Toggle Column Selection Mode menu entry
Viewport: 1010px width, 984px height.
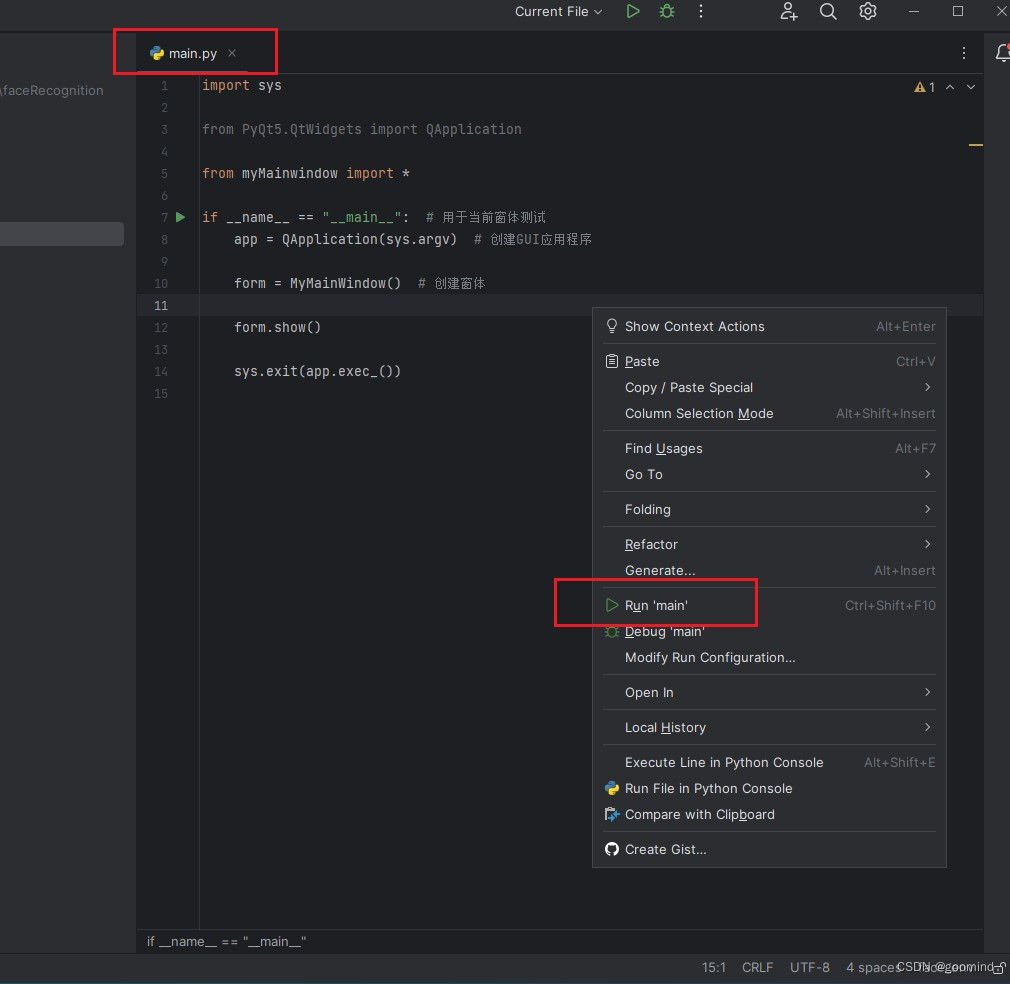[x=769, y=414]
